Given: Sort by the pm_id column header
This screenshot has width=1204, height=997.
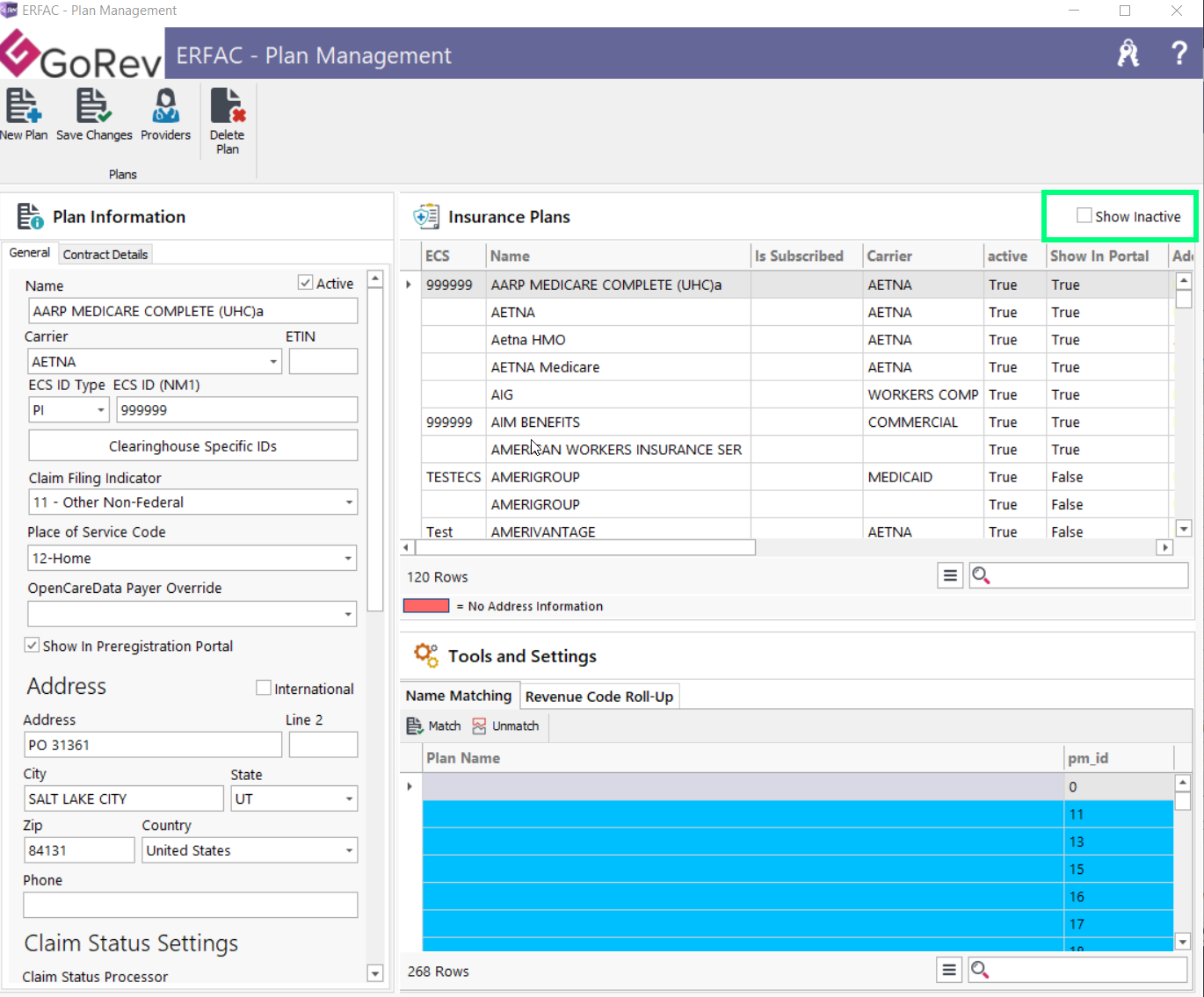Looking at the screenshot, I should coord(1119,758).
